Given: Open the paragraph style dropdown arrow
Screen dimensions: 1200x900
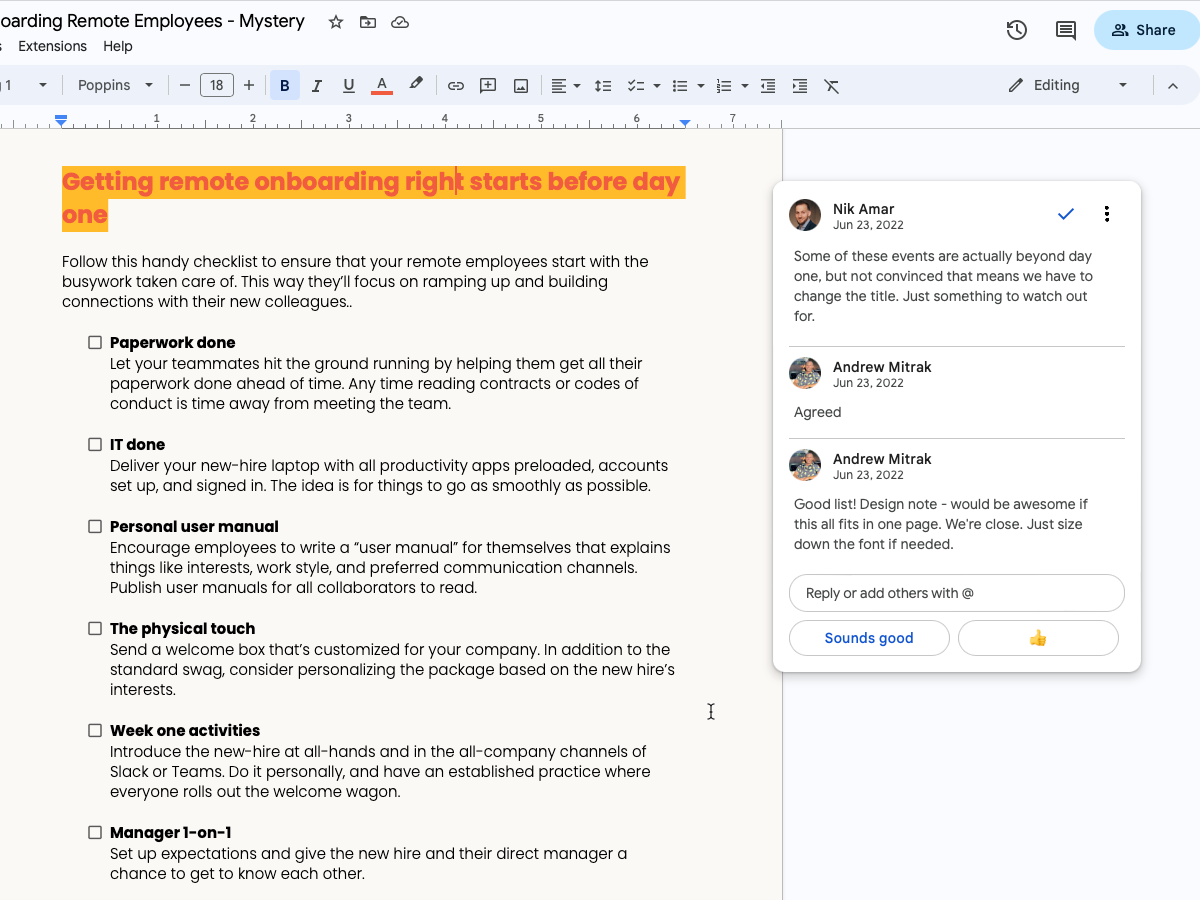Looking at the screenshot, I should [43, 85].
